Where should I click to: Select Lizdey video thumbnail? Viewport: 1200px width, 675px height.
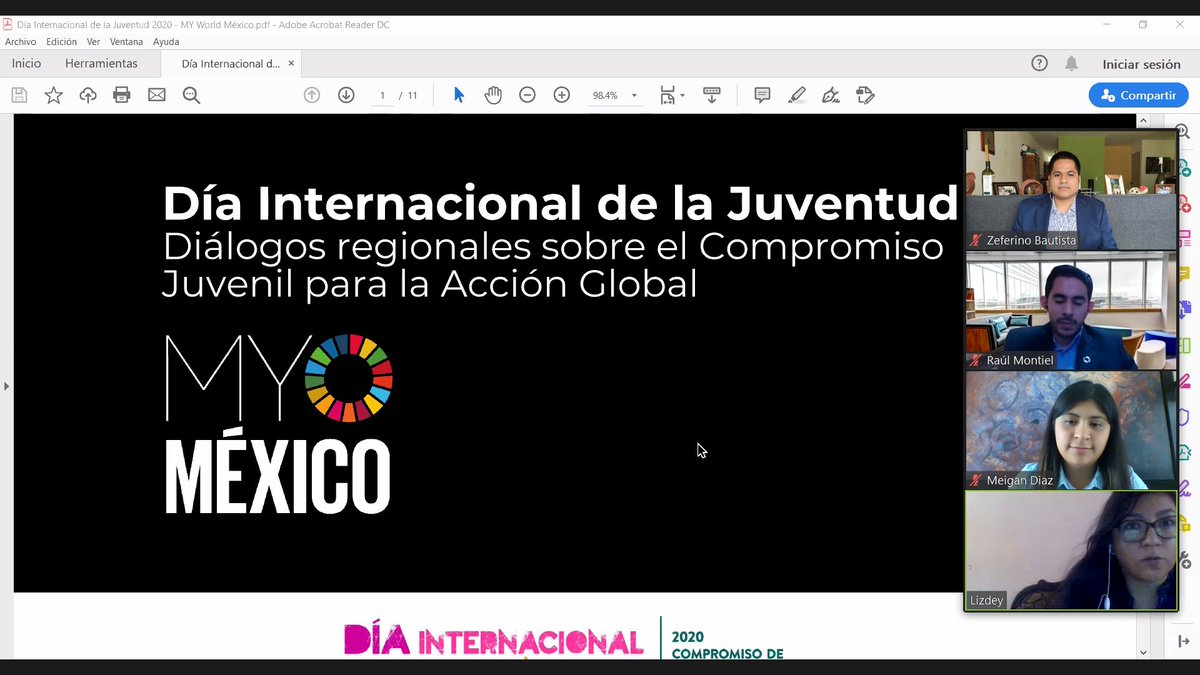(x=1070, y=550)
